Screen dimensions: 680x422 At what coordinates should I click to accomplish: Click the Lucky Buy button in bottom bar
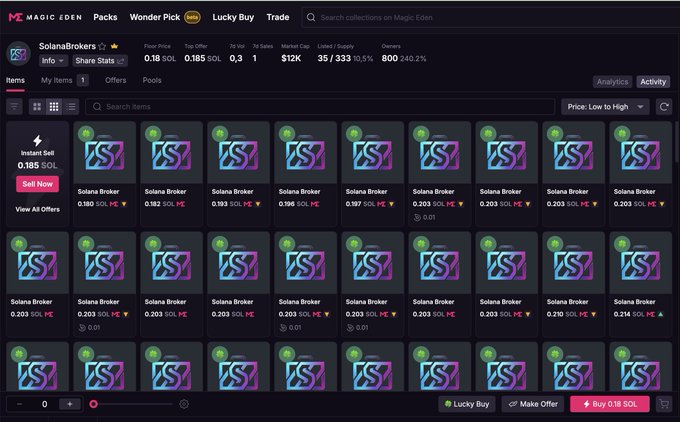pyautogui.click(x=467, y=404)
